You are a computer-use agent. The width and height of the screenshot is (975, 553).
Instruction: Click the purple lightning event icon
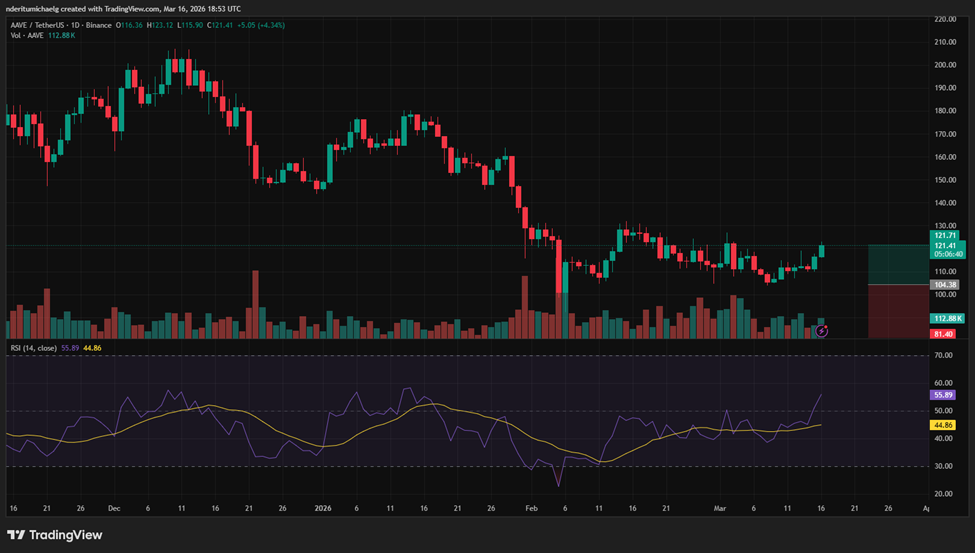coord(821,330)
